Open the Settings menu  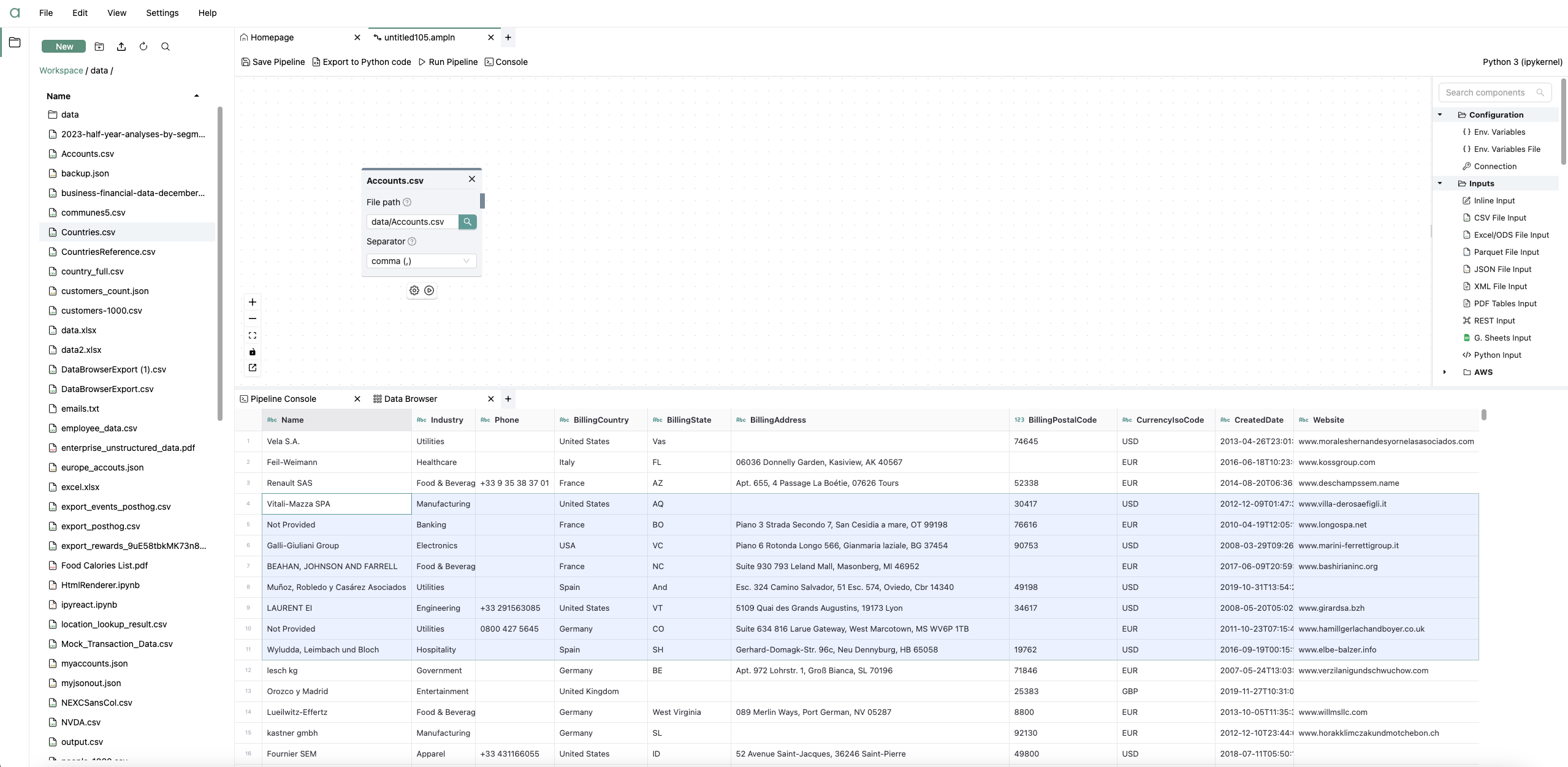[x=162, y=13]
